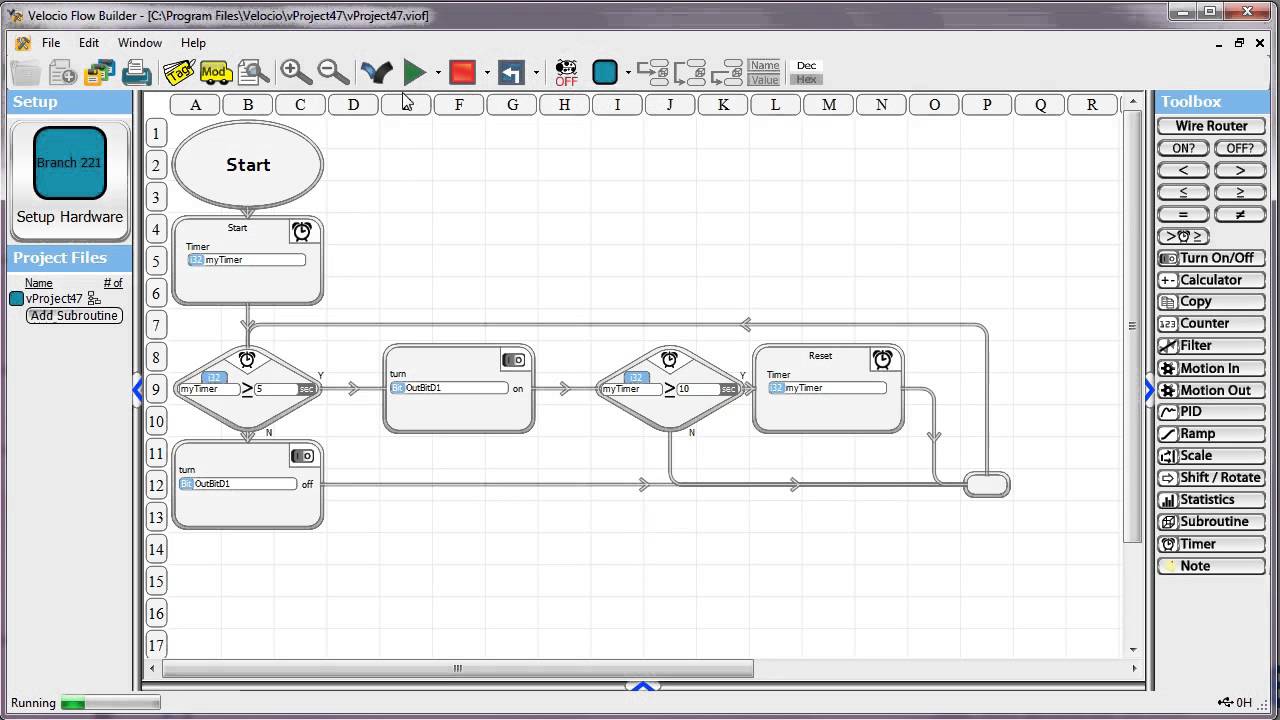Select vProject47 in Project Files
Screen dimensions: 1280x720
click(x=54, y=298)
